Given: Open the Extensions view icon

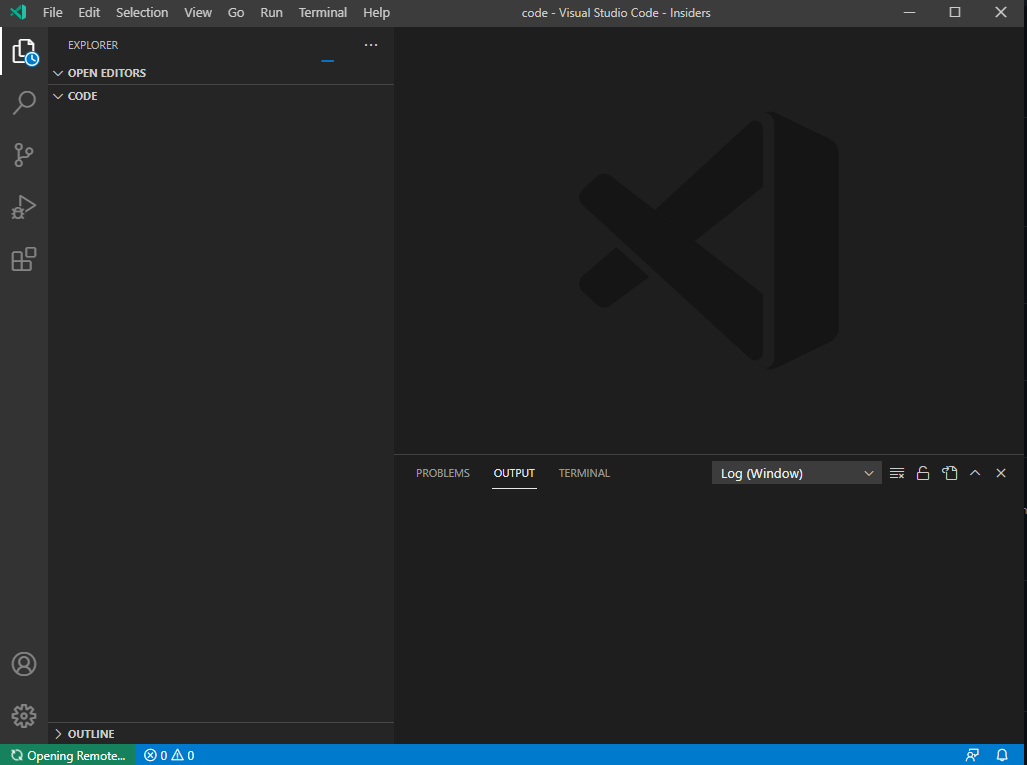Looking at the screenshot, I should (x=24, y=259).
